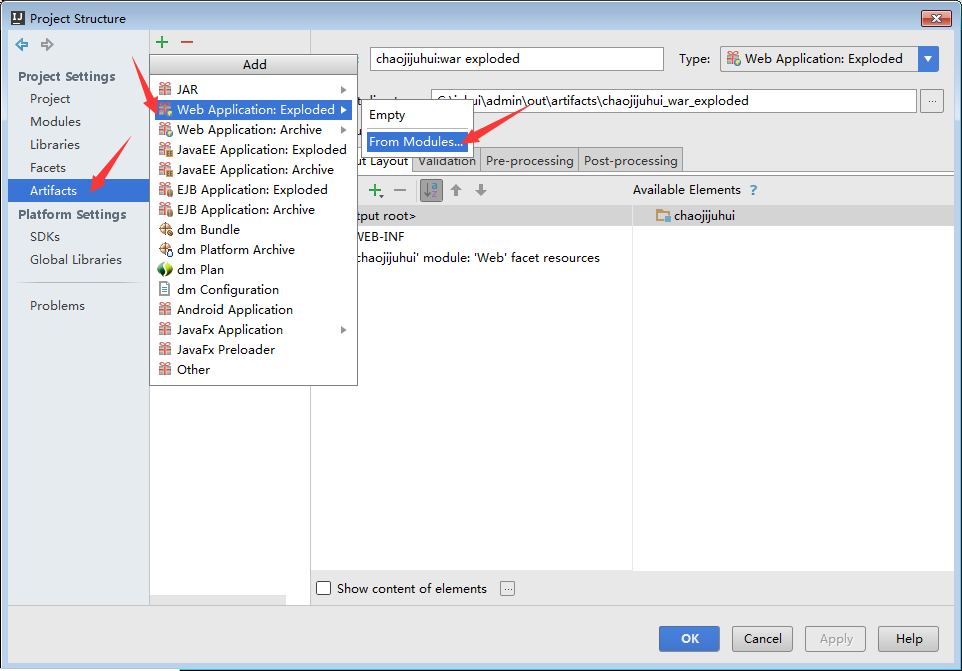
Task: Open Global Libraries in sidebar
Action: click(75, 259)
